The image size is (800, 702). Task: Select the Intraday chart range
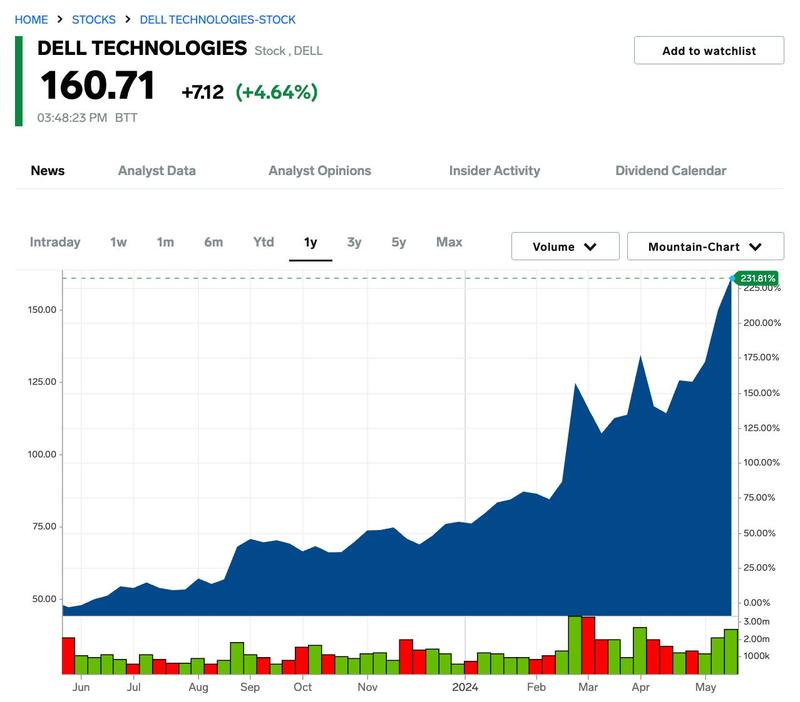click(55, 242)
